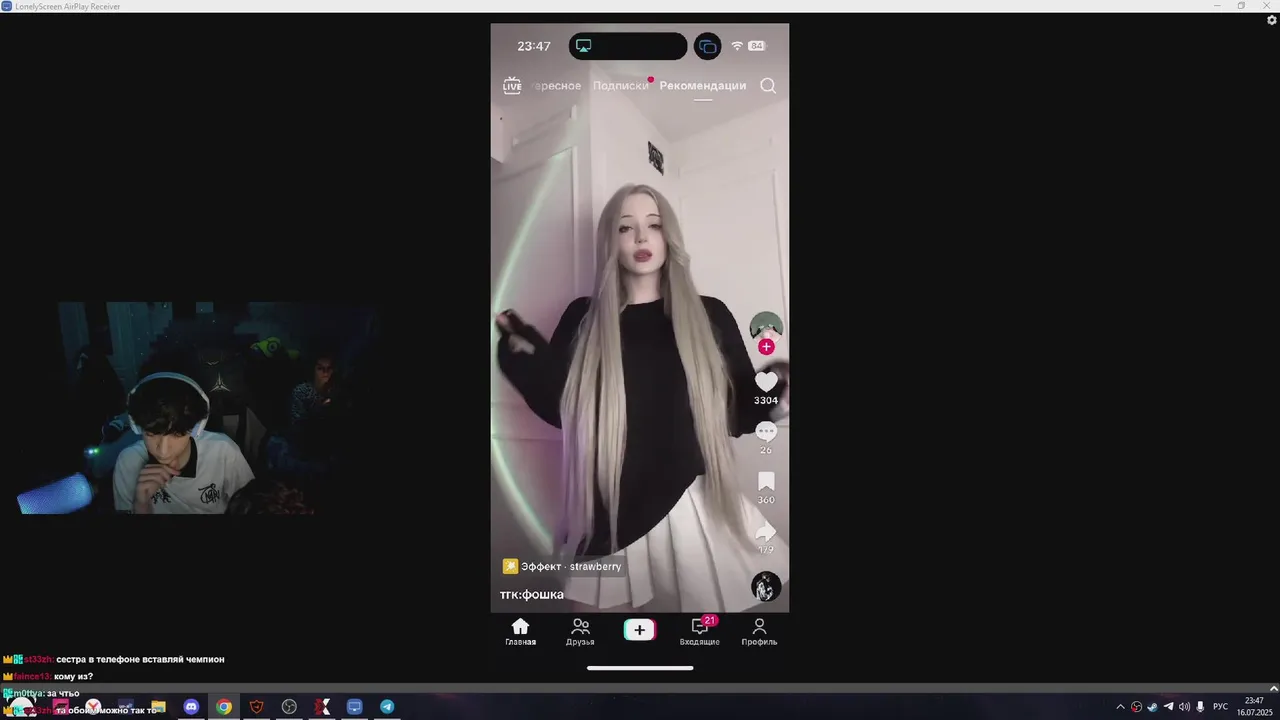Like the video with the heart icon

point(766,382)
